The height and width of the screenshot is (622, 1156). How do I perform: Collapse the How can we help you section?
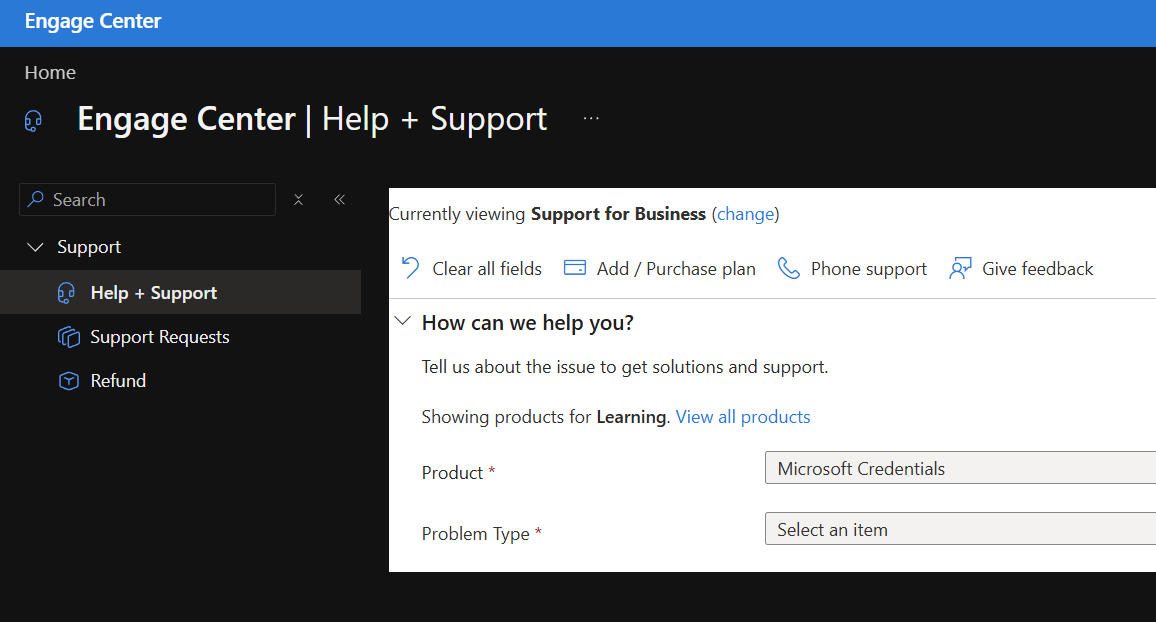pyautogui.click(x=403, y=321)
